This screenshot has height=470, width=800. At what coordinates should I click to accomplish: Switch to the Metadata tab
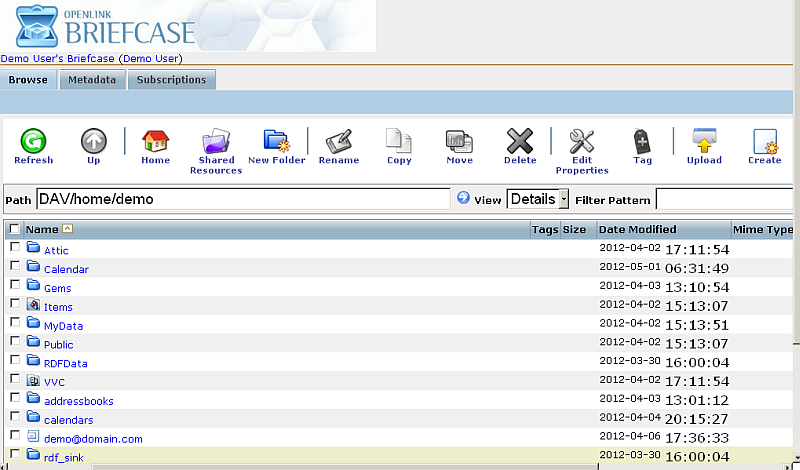92,80
